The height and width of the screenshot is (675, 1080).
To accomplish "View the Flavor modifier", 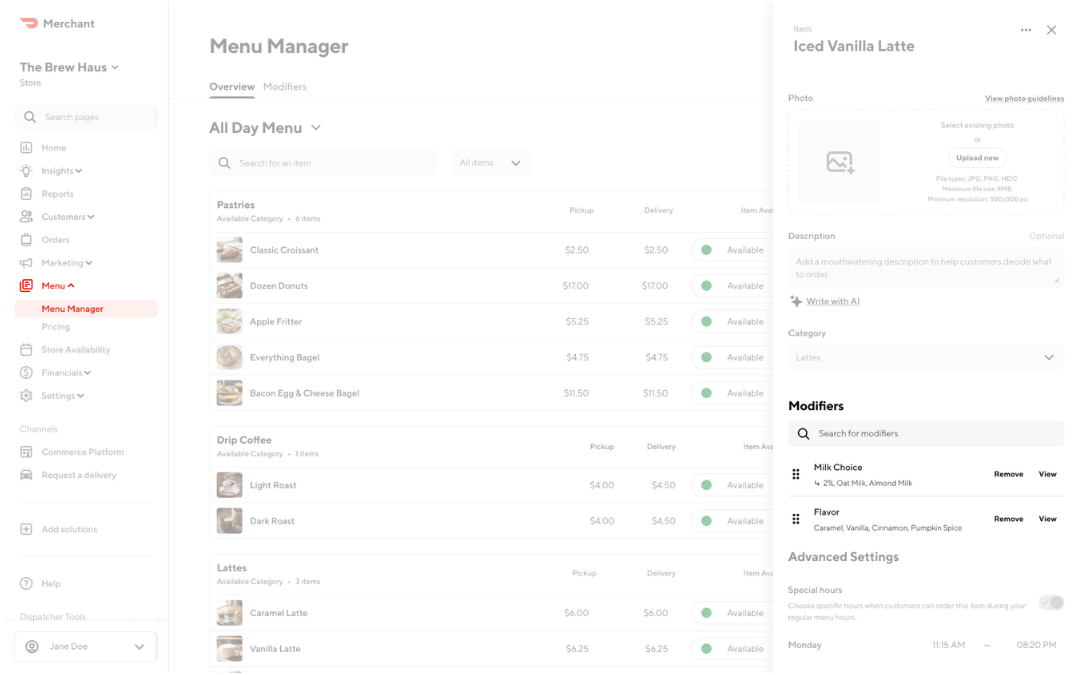I will click(x=1048, y=519).
